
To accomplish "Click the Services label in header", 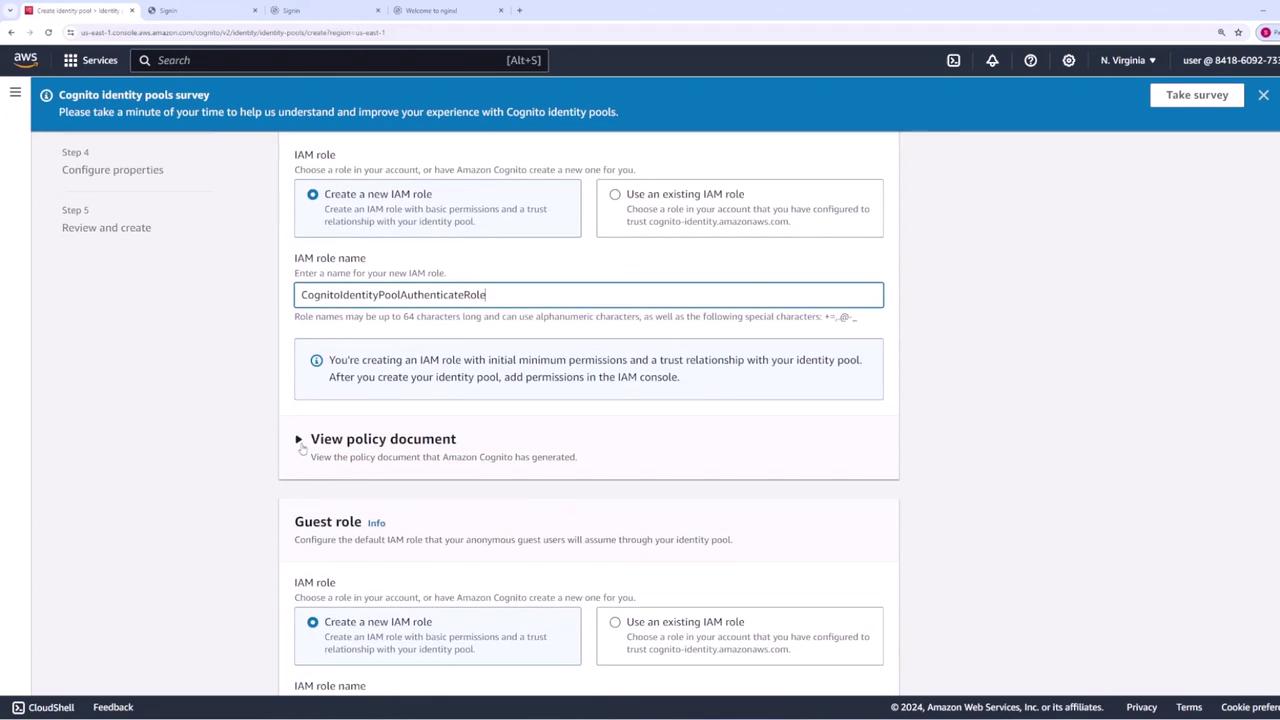I will (100, 60).
